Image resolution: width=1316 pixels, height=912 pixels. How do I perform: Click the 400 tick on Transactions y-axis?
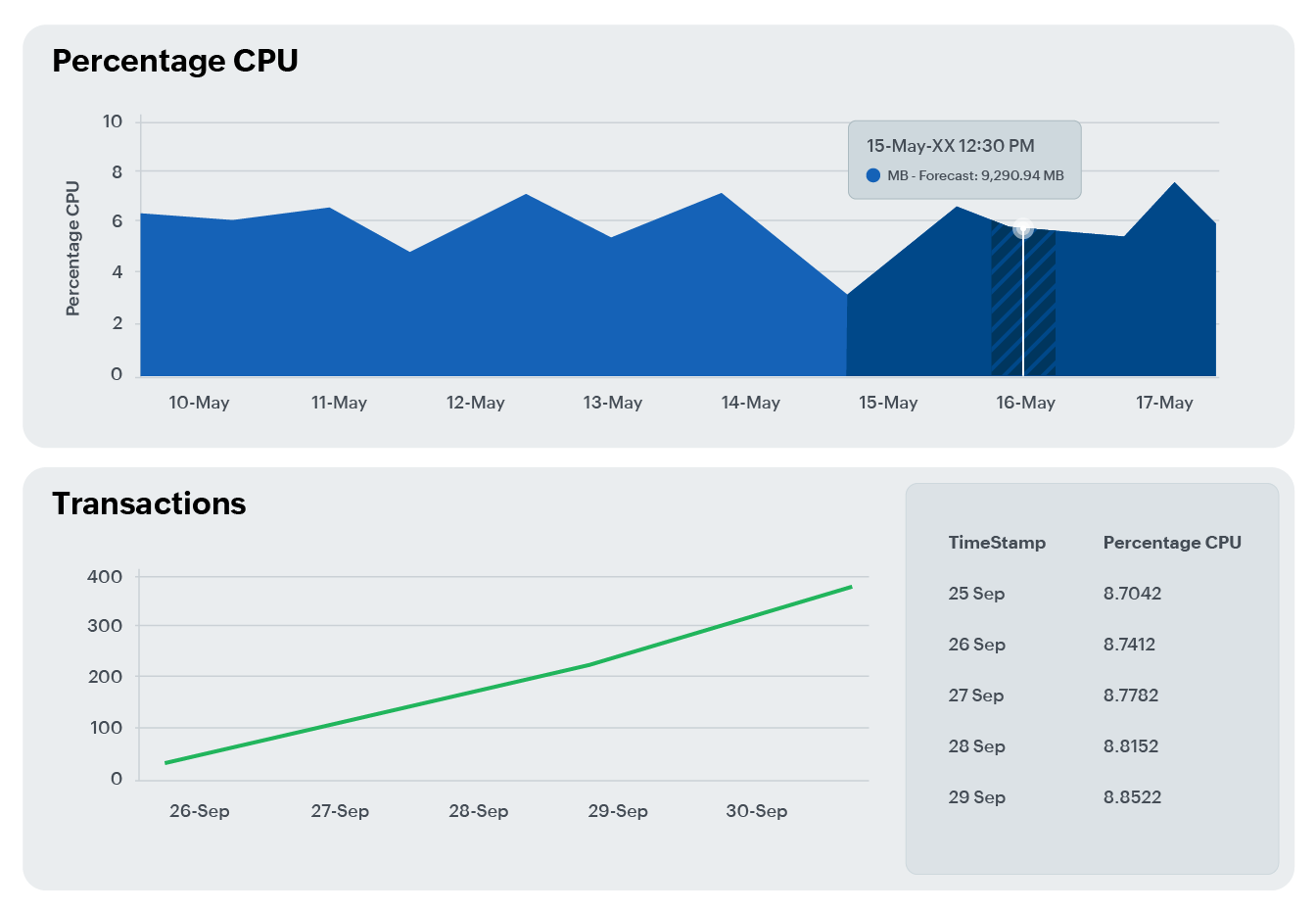[105, 577]
